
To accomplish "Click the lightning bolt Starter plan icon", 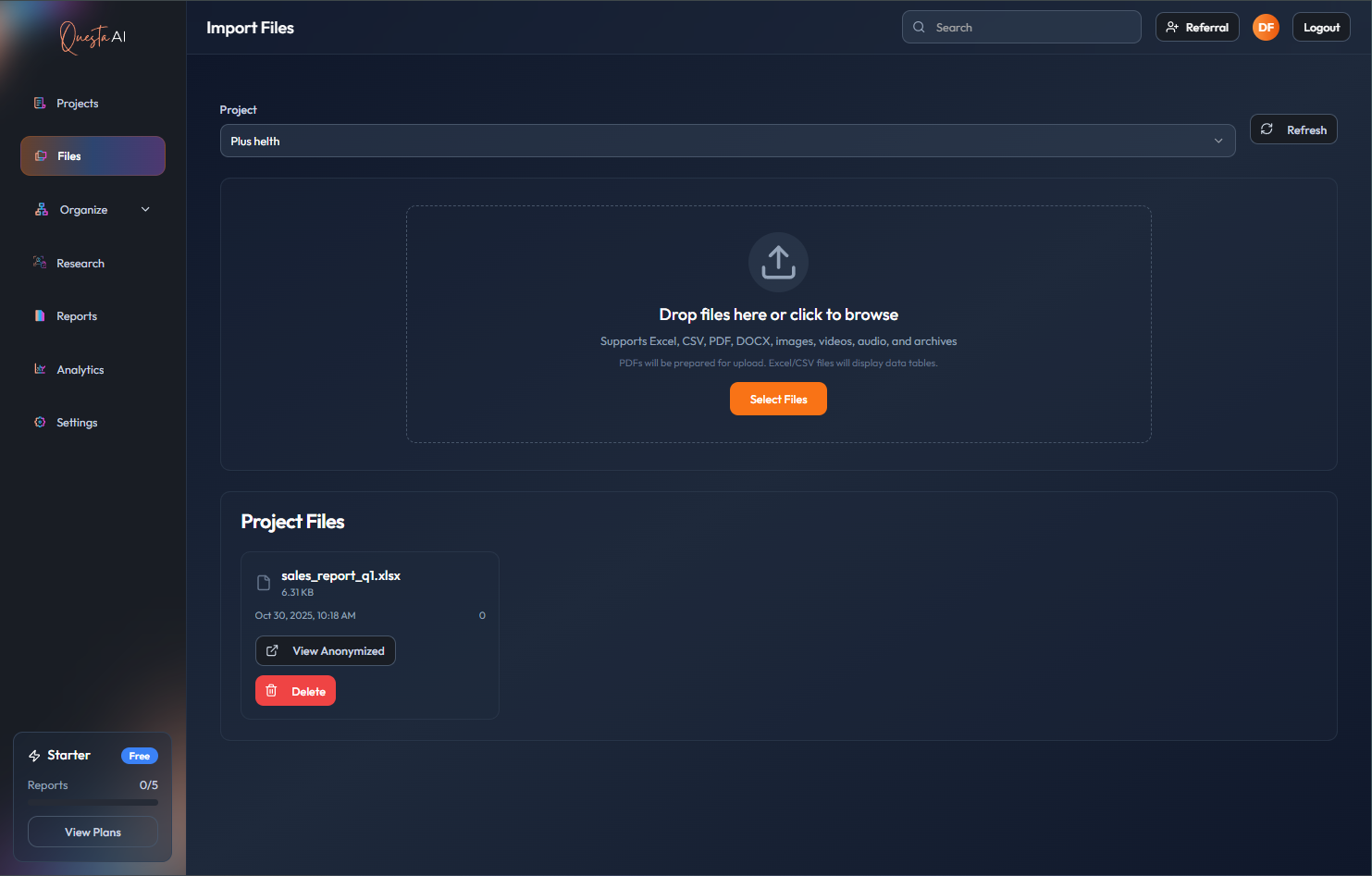I will (x=34, y=756).
